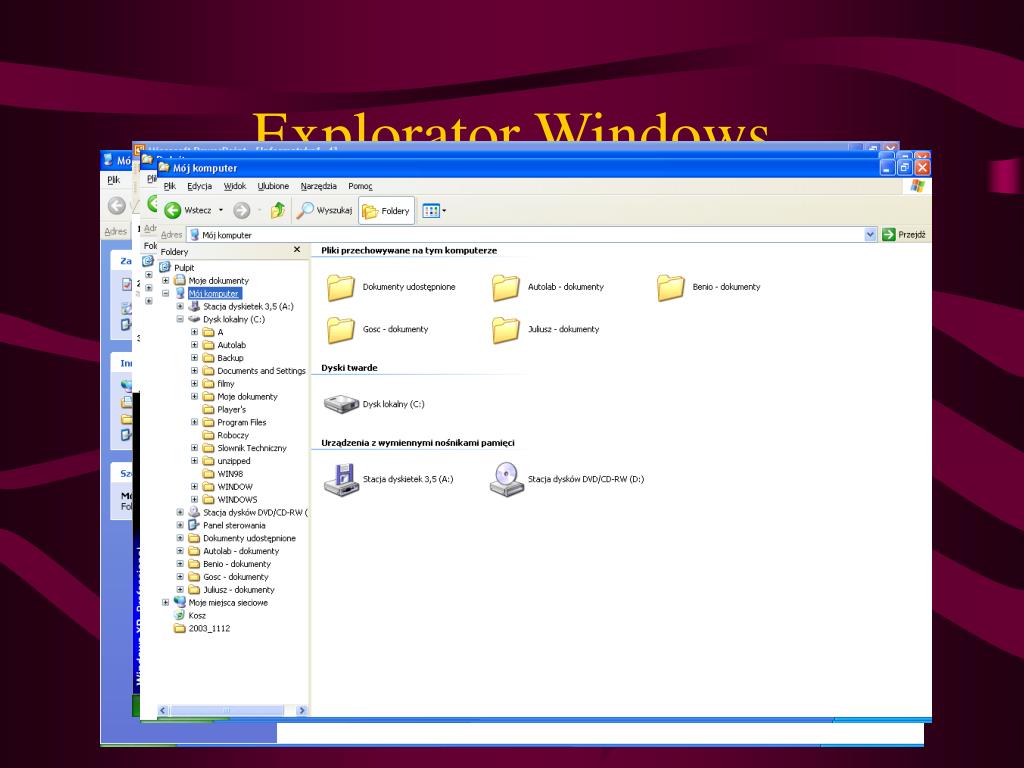Image resolution: width=1024 pixels, height=768 pixels.
Task: Close the Foldery pane with X
Action: (x=297, y=249)
